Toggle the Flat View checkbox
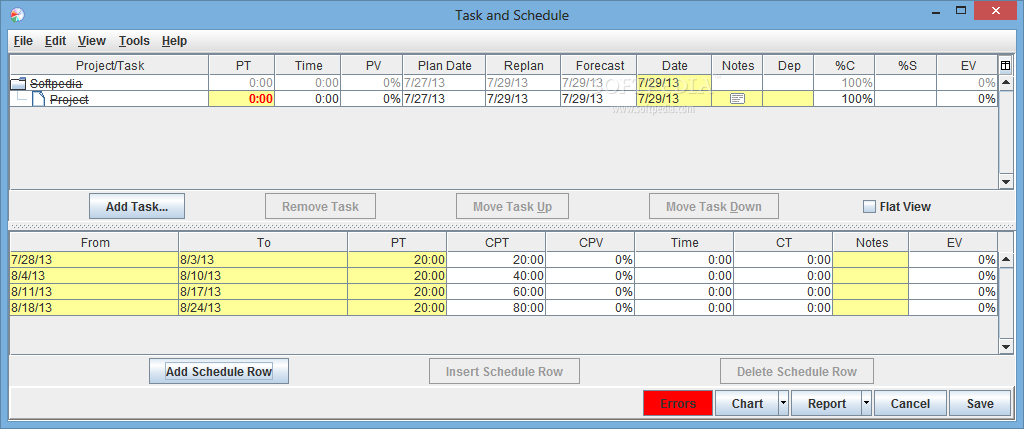1024x429 pixels. coord(869,207)
